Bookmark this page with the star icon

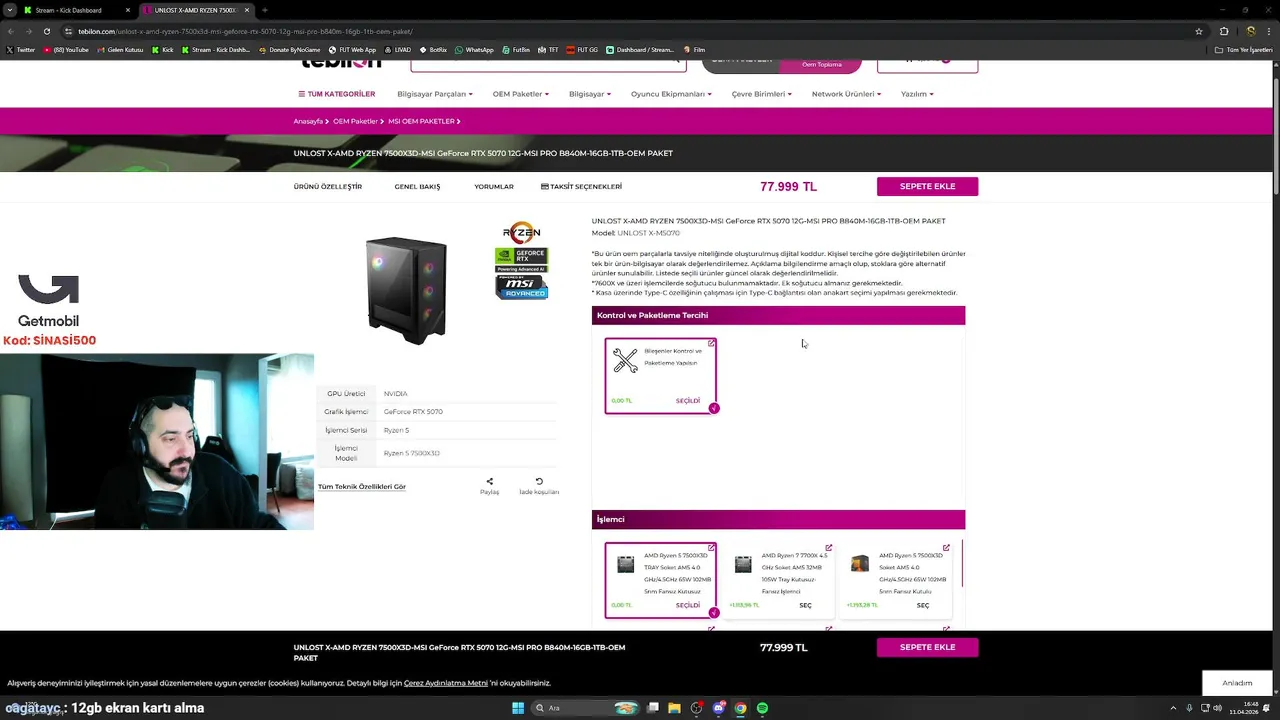pos(1198,31)
